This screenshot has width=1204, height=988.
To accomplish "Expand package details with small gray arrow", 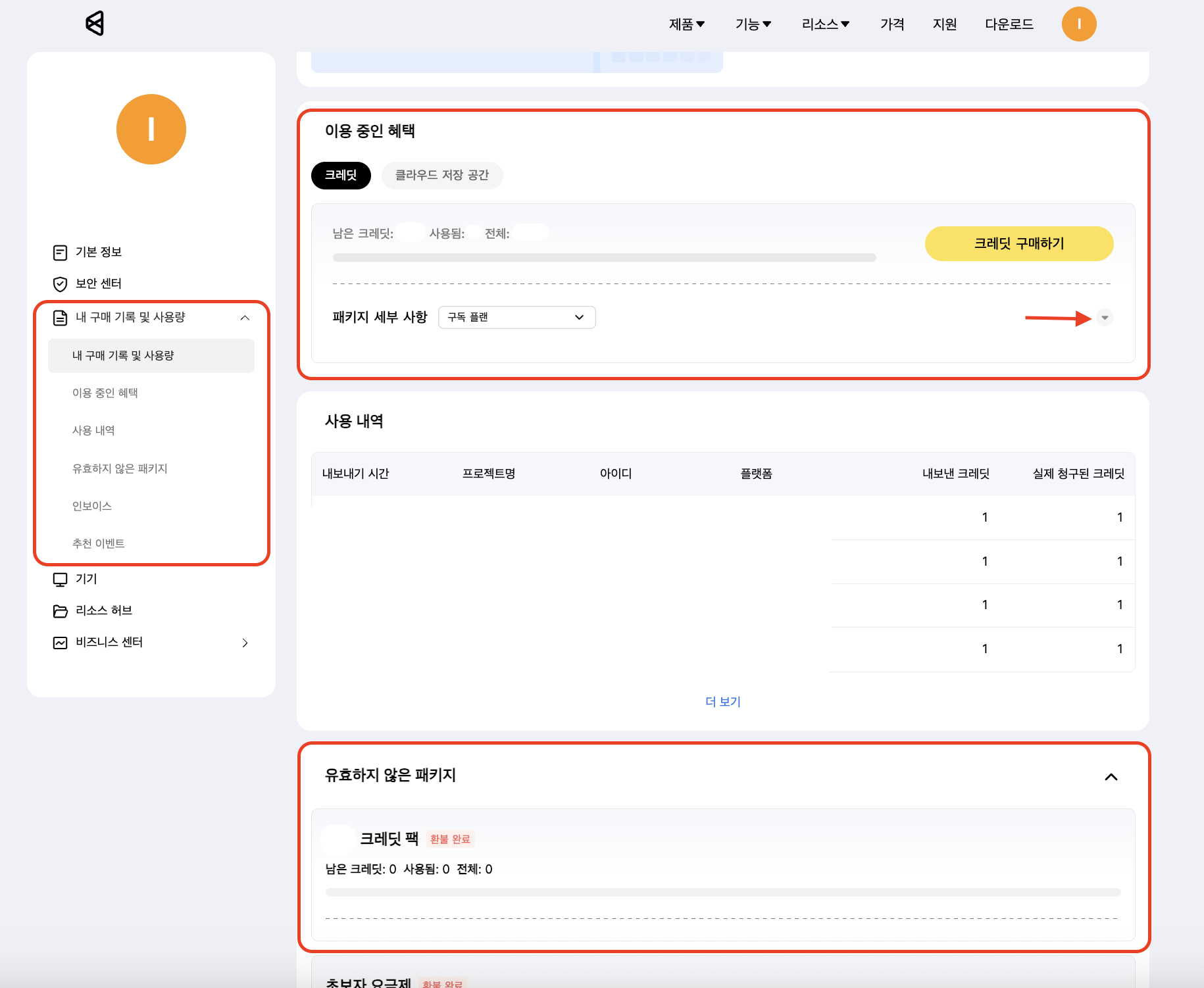I will pyautogui.click(x=1105, y=318).
